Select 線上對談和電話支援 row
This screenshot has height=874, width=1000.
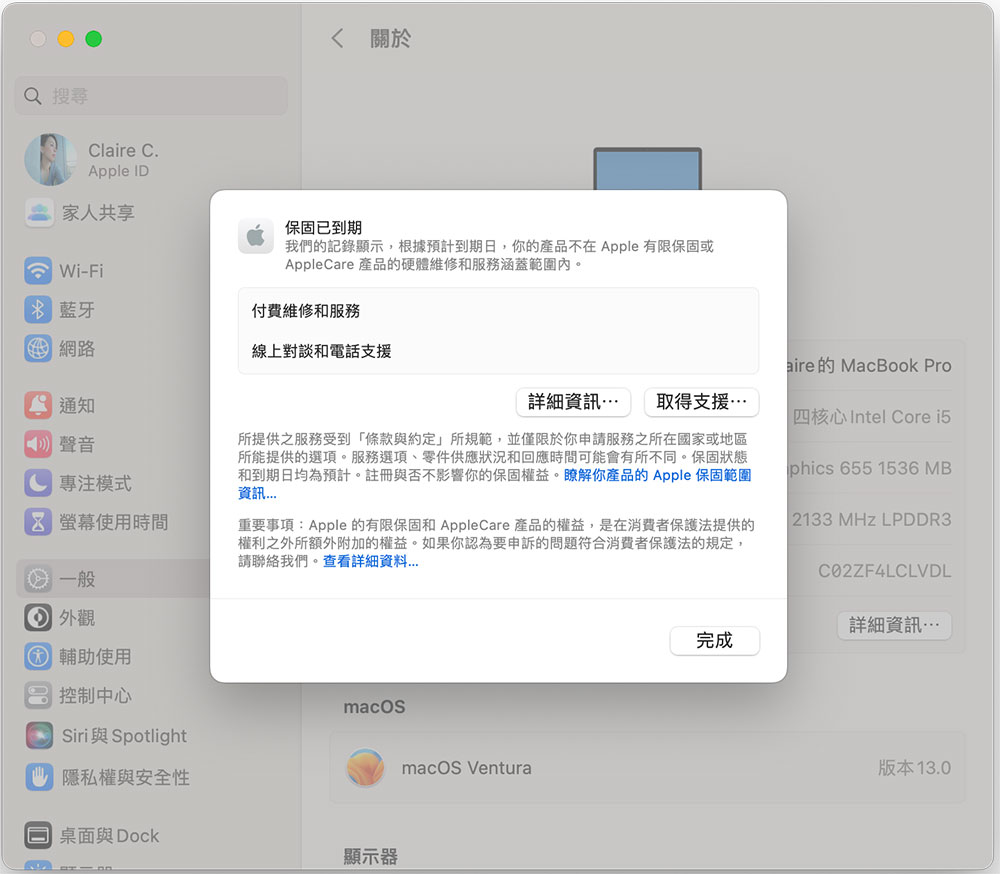(x=498, y=351)
